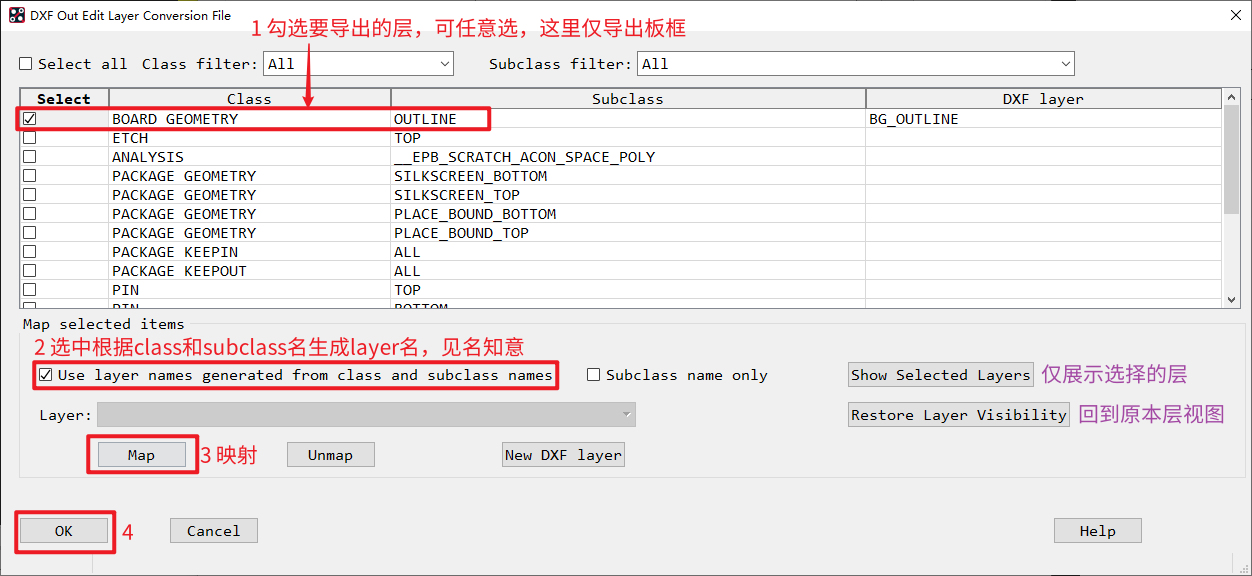Click the scroll down arrow of layer list
Screen dimensions: 1252x576
pos(1232,299)
